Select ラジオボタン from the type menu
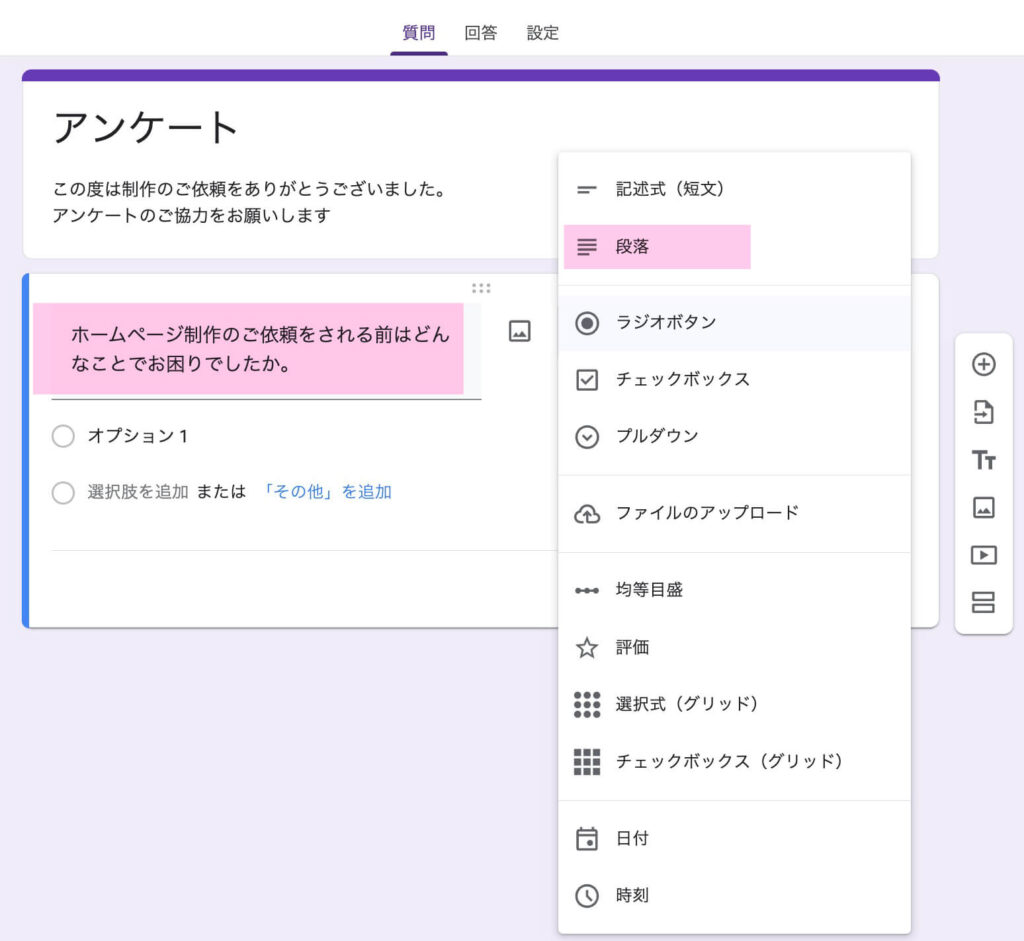This screenshot has width=1024, height=941. [x=665, y=323]
